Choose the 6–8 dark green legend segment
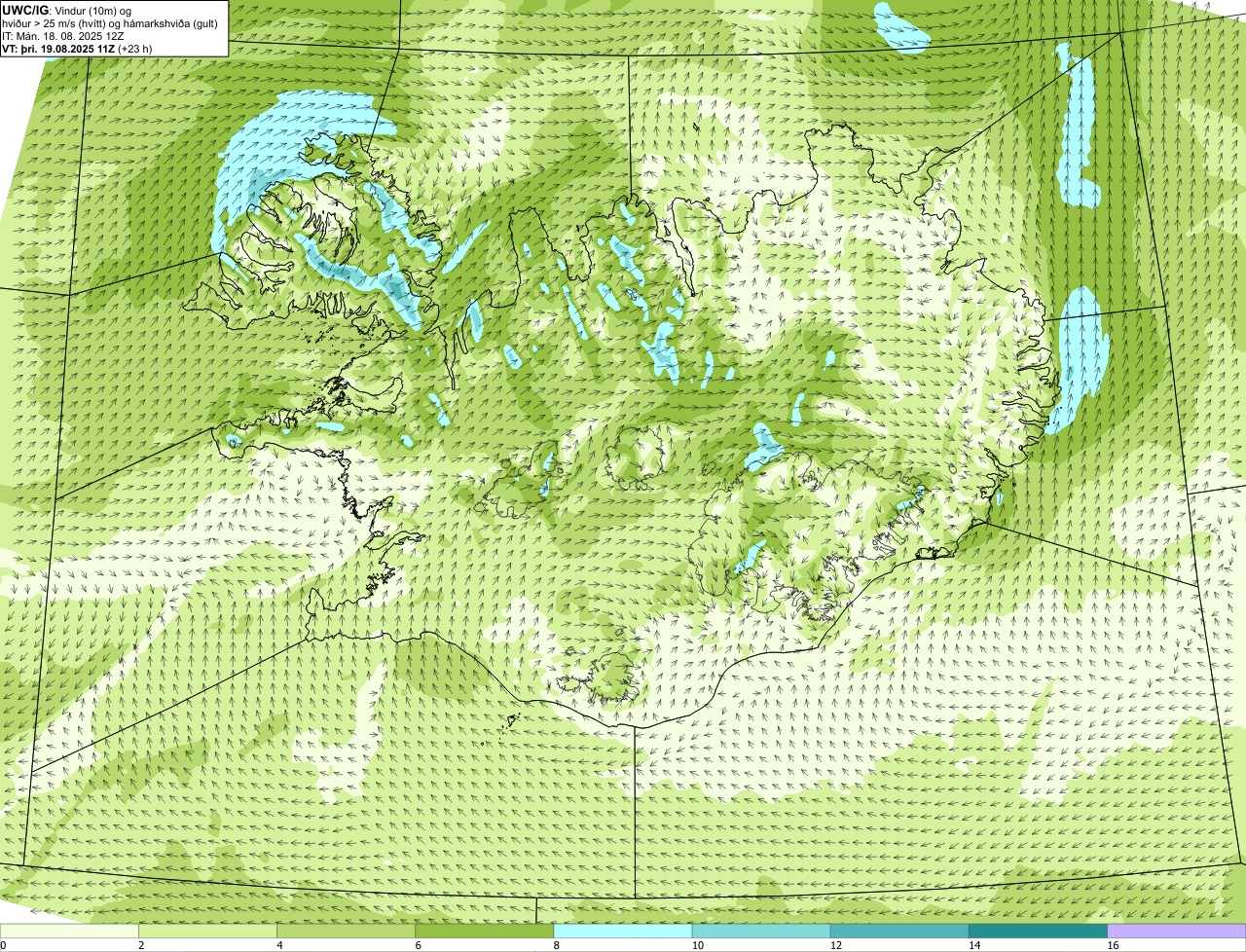The width and height of the screenshot is (1246, 952). point(485,931)
